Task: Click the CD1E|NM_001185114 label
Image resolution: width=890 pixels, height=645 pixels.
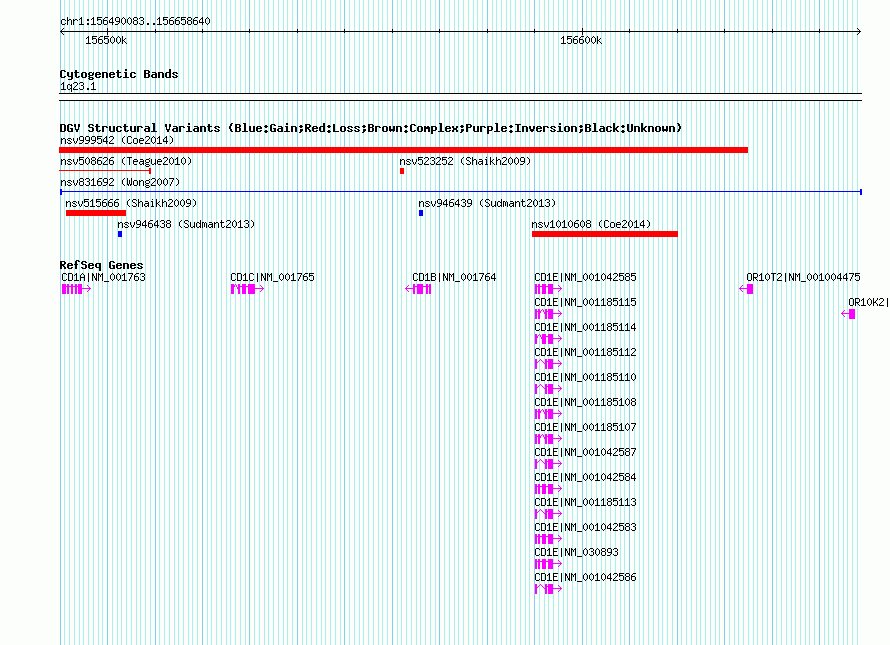Action: (585, 327)
